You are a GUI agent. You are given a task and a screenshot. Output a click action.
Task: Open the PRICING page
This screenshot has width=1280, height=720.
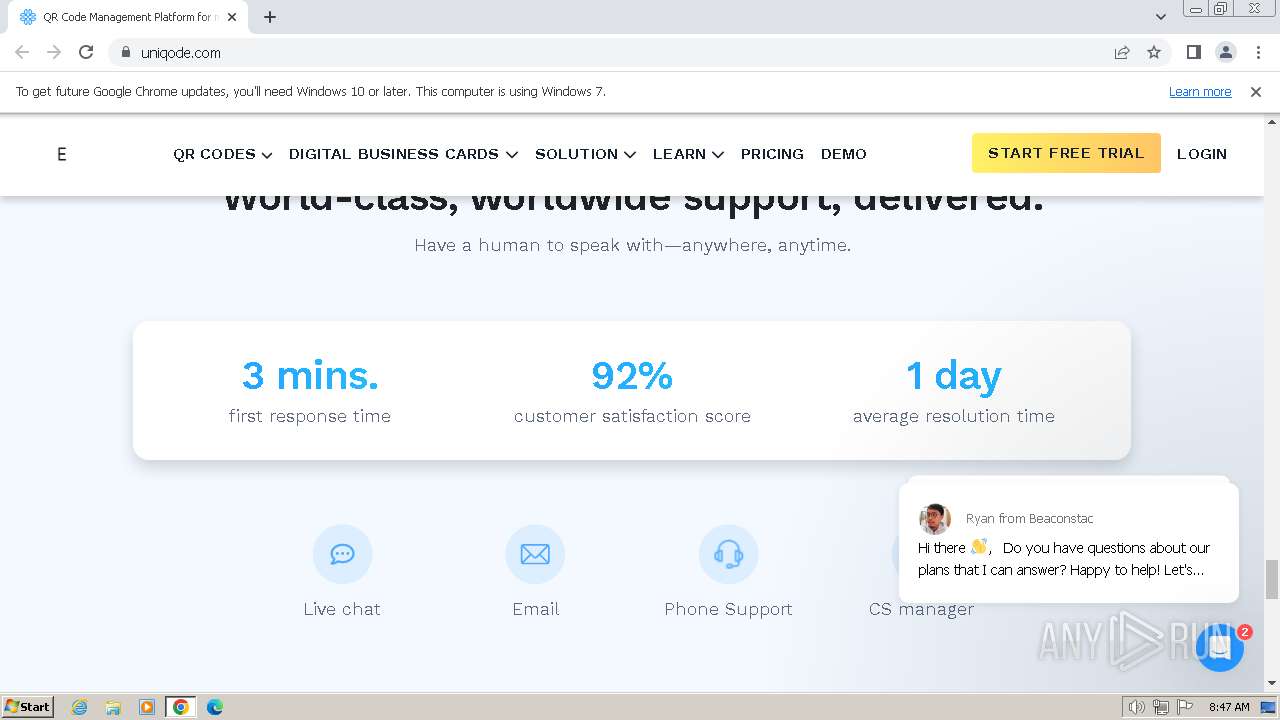[x=772, y=154]
